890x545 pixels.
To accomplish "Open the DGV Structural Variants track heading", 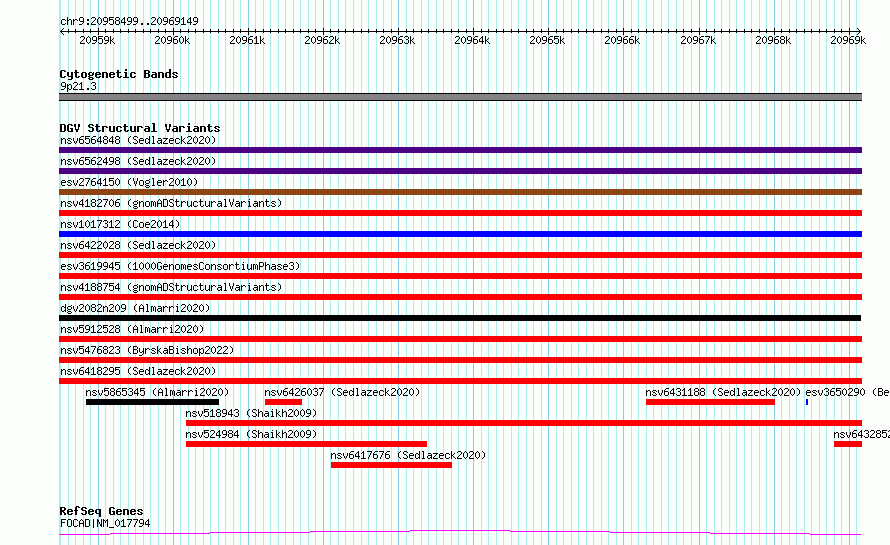I will click(140, 128).
